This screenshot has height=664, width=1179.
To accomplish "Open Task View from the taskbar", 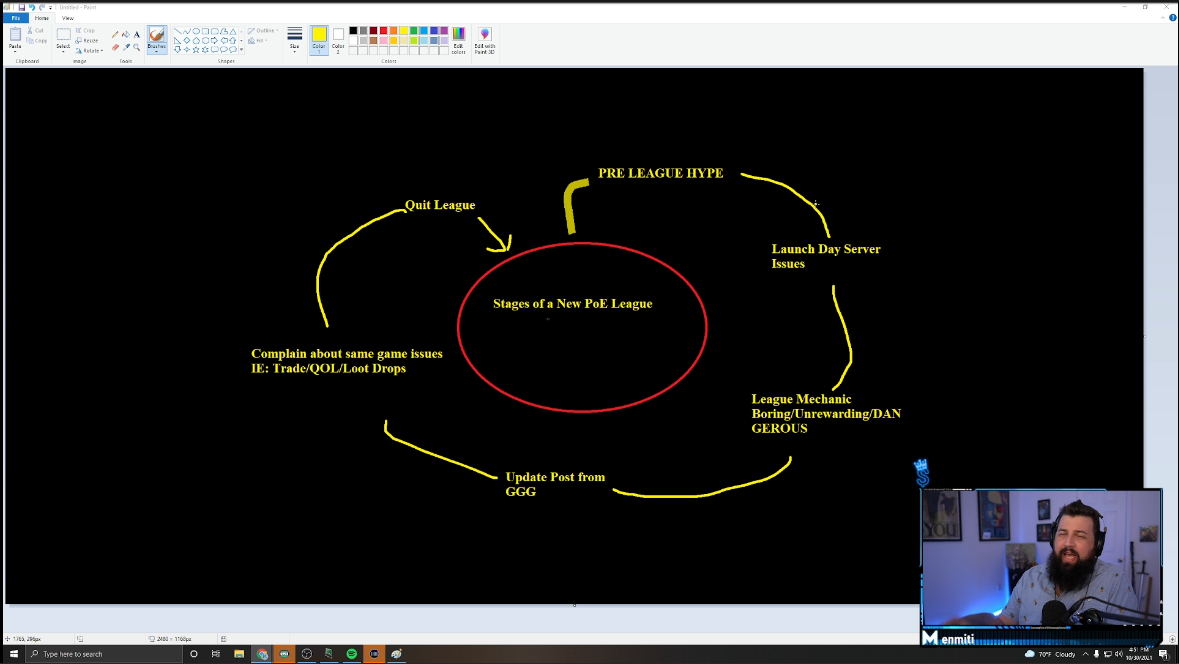I will (216, 653).
